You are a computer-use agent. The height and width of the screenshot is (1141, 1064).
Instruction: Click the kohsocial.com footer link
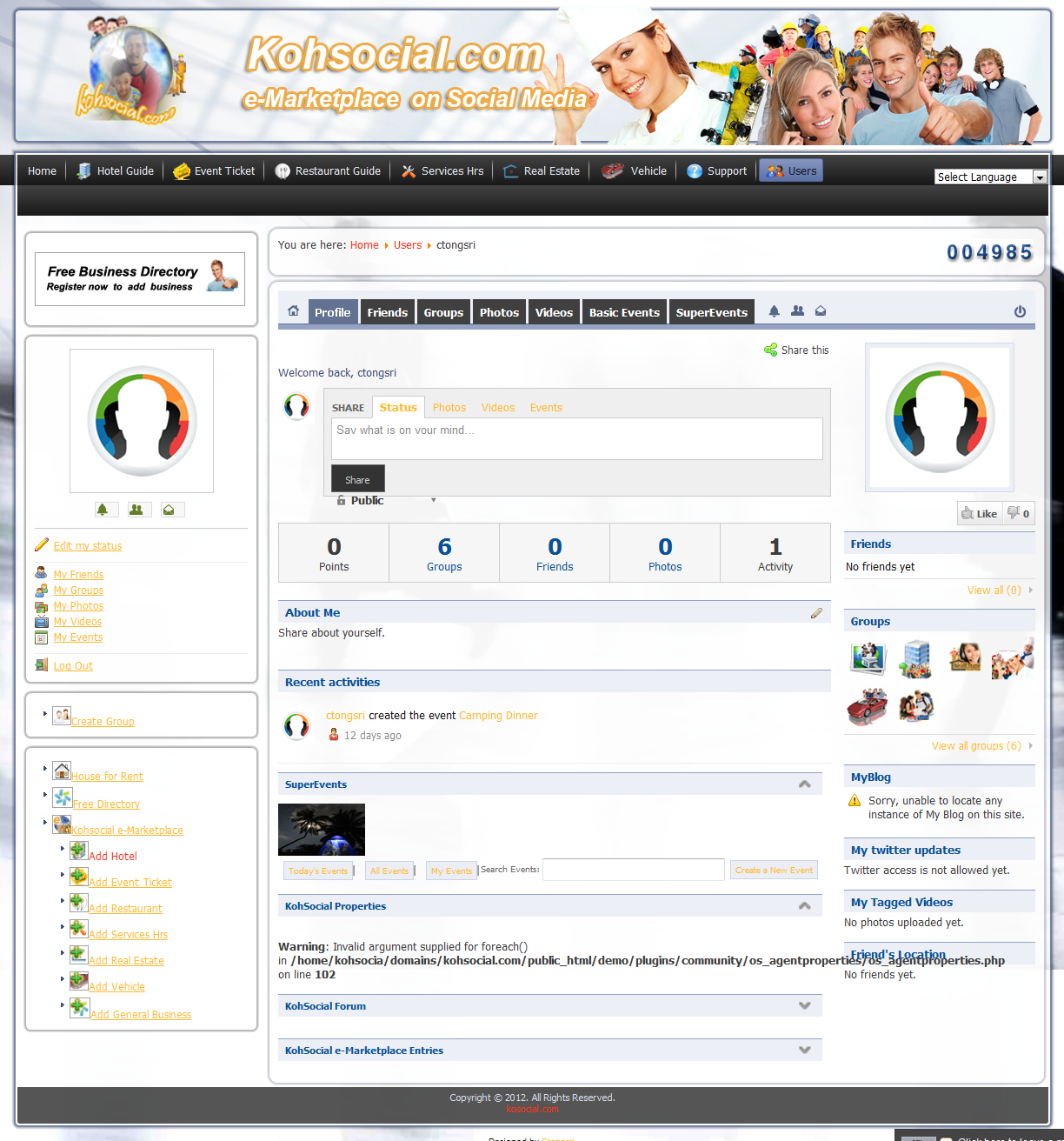(532, 1109)
